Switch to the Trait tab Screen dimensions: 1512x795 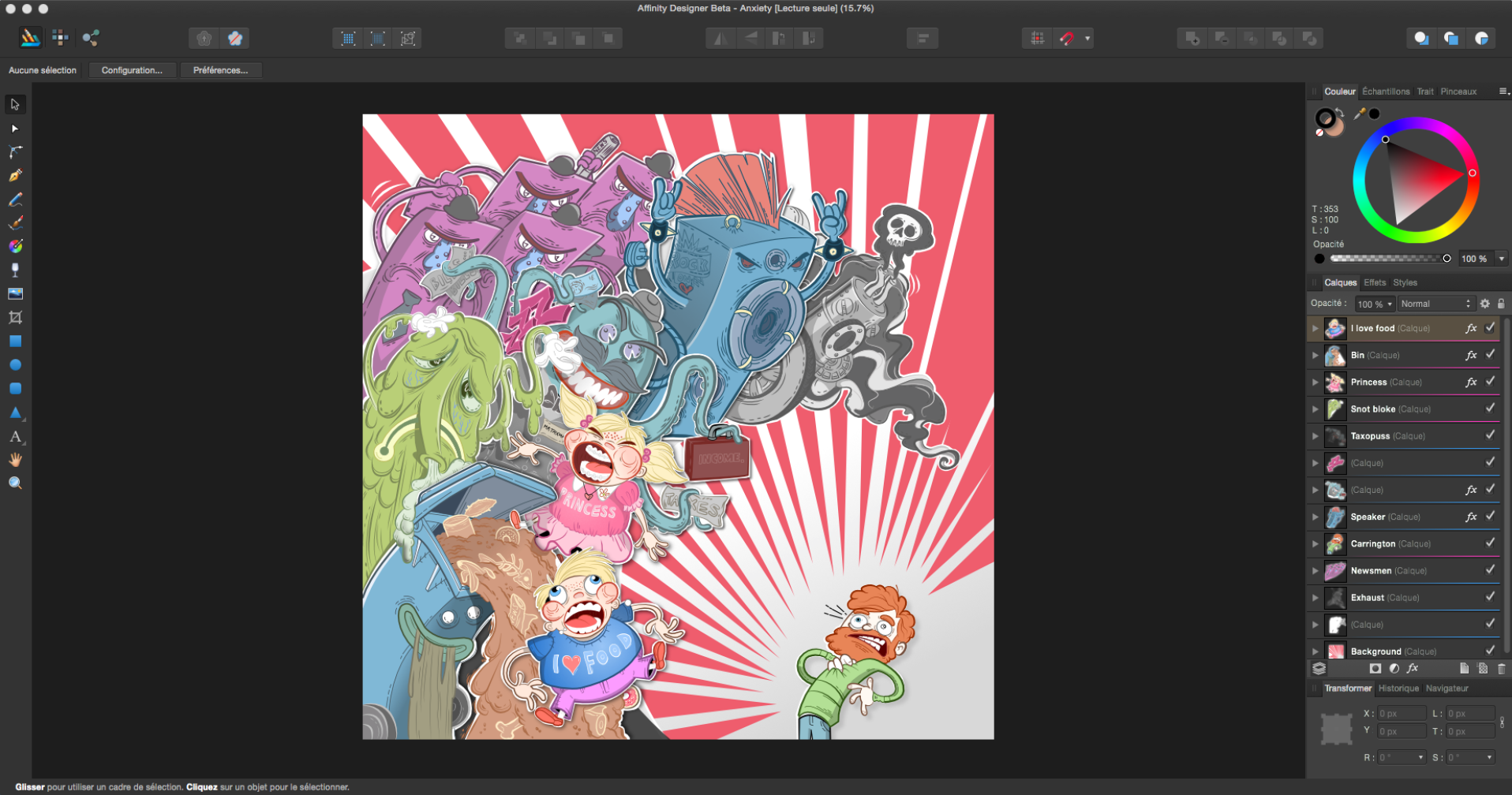click(1425, 91)
